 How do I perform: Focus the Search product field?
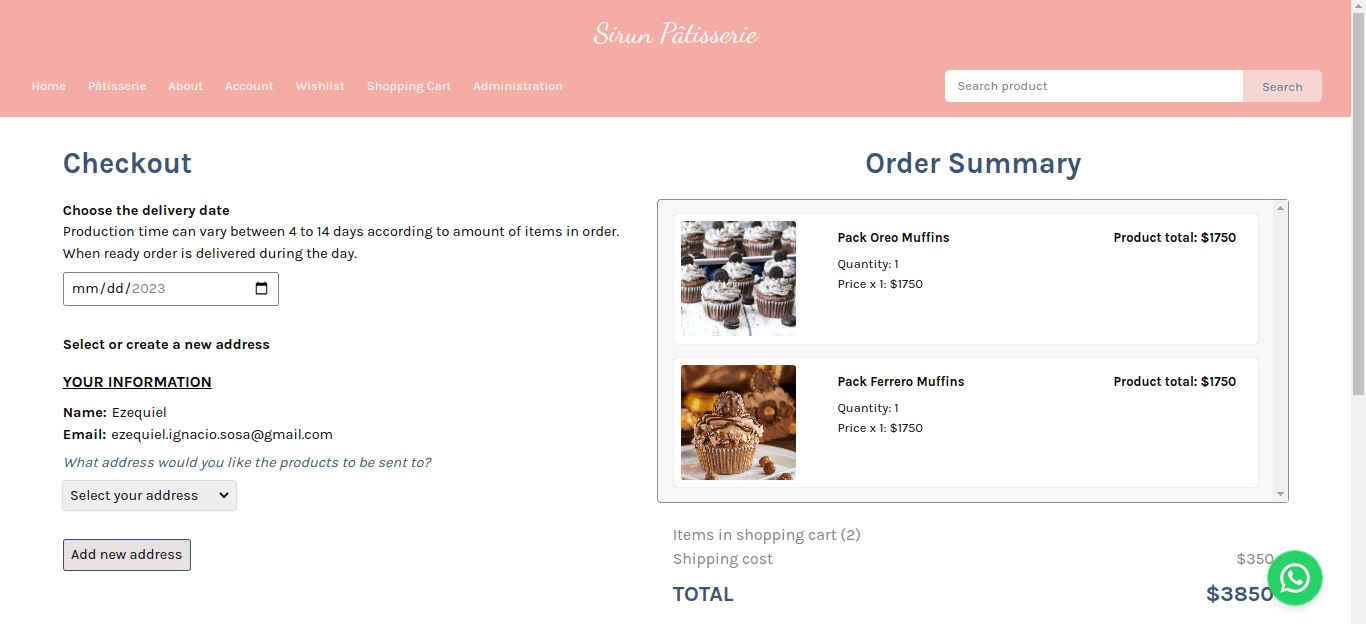point(1093,86)
